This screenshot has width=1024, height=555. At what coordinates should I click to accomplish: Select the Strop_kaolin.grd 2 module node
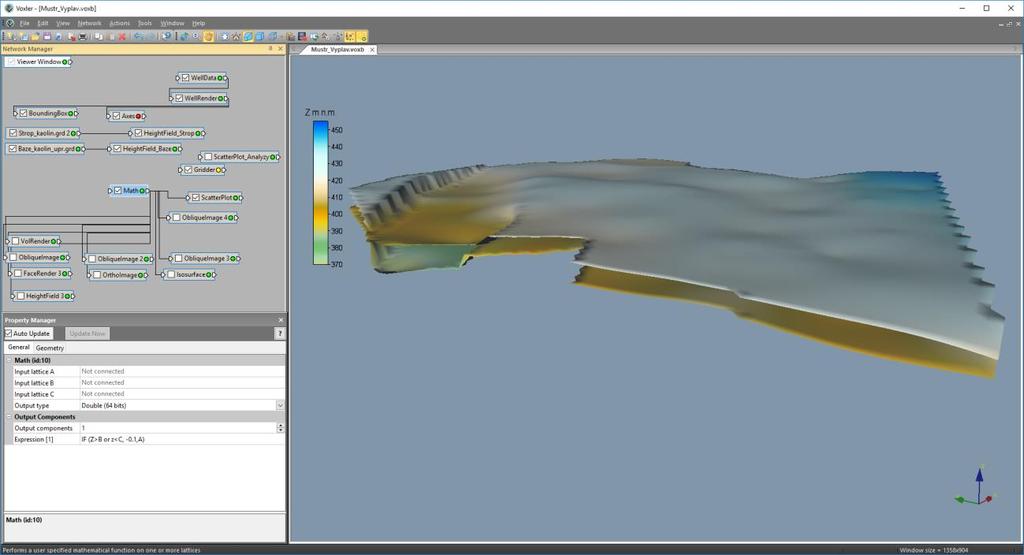[x=44, y=133]
